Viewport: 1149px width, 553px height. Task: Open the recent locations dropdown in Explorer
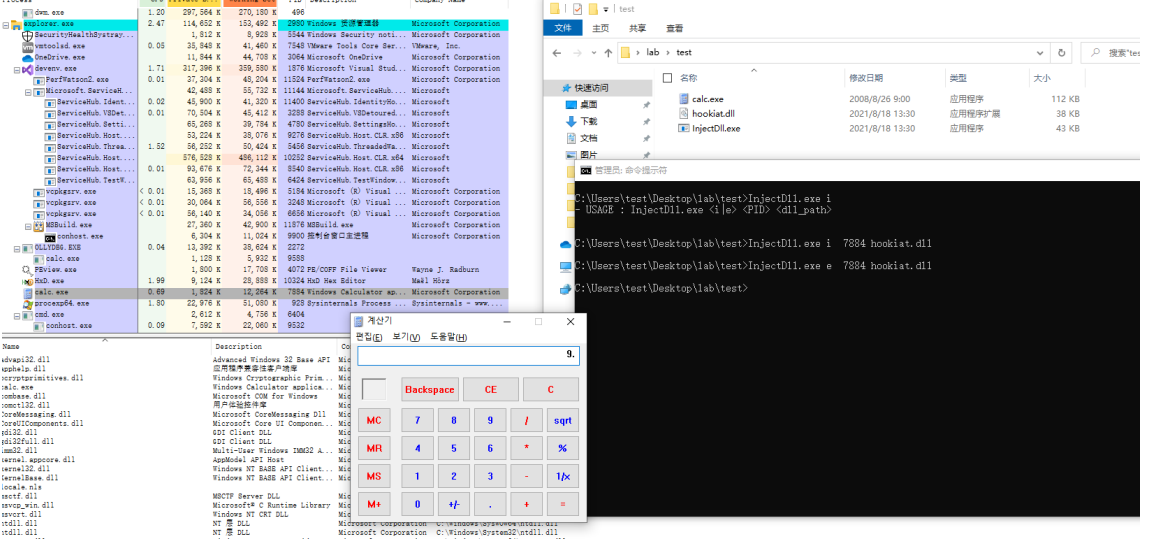[592, 53]
